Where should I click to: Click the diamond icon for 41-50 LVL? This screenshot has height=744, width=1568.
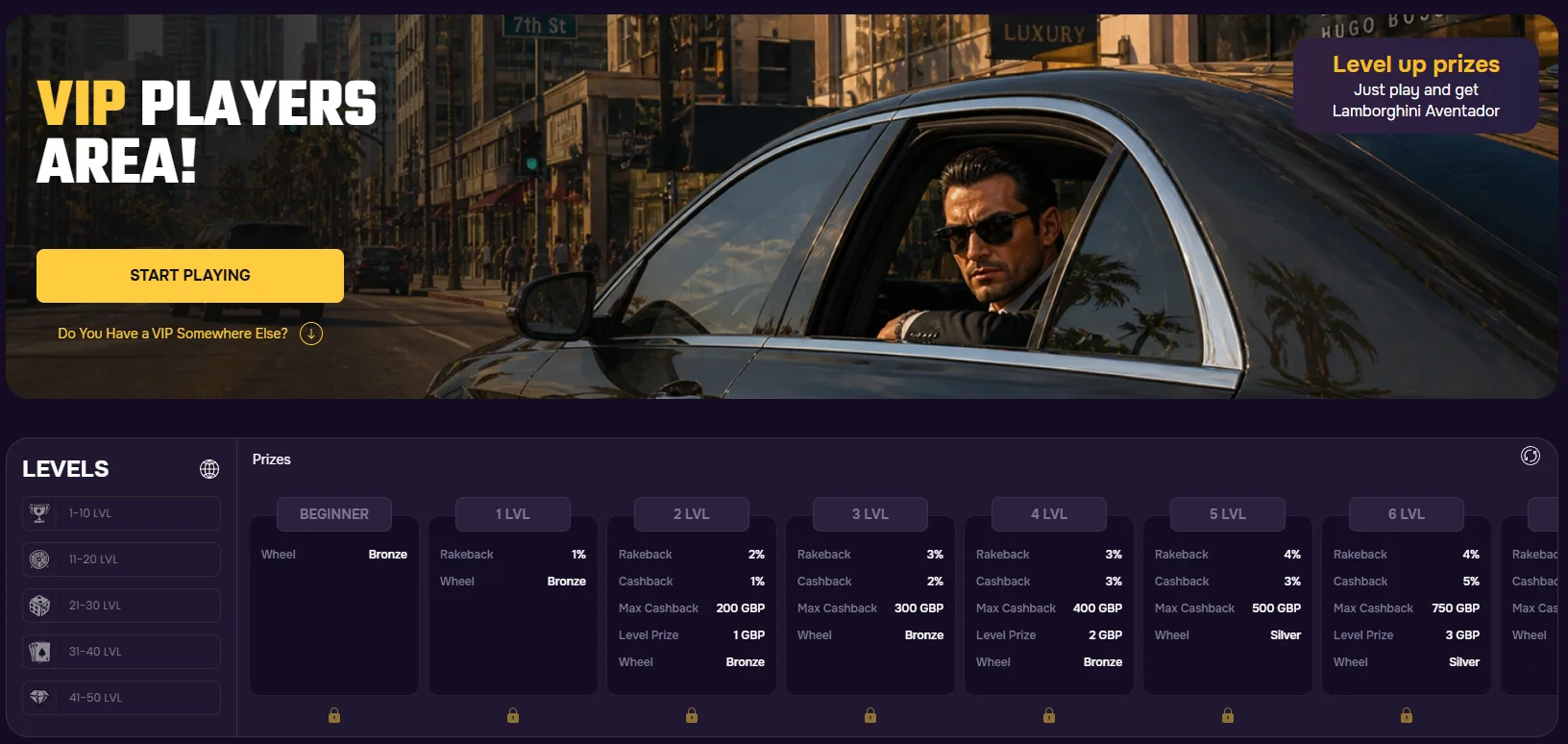tap(39, 698)
